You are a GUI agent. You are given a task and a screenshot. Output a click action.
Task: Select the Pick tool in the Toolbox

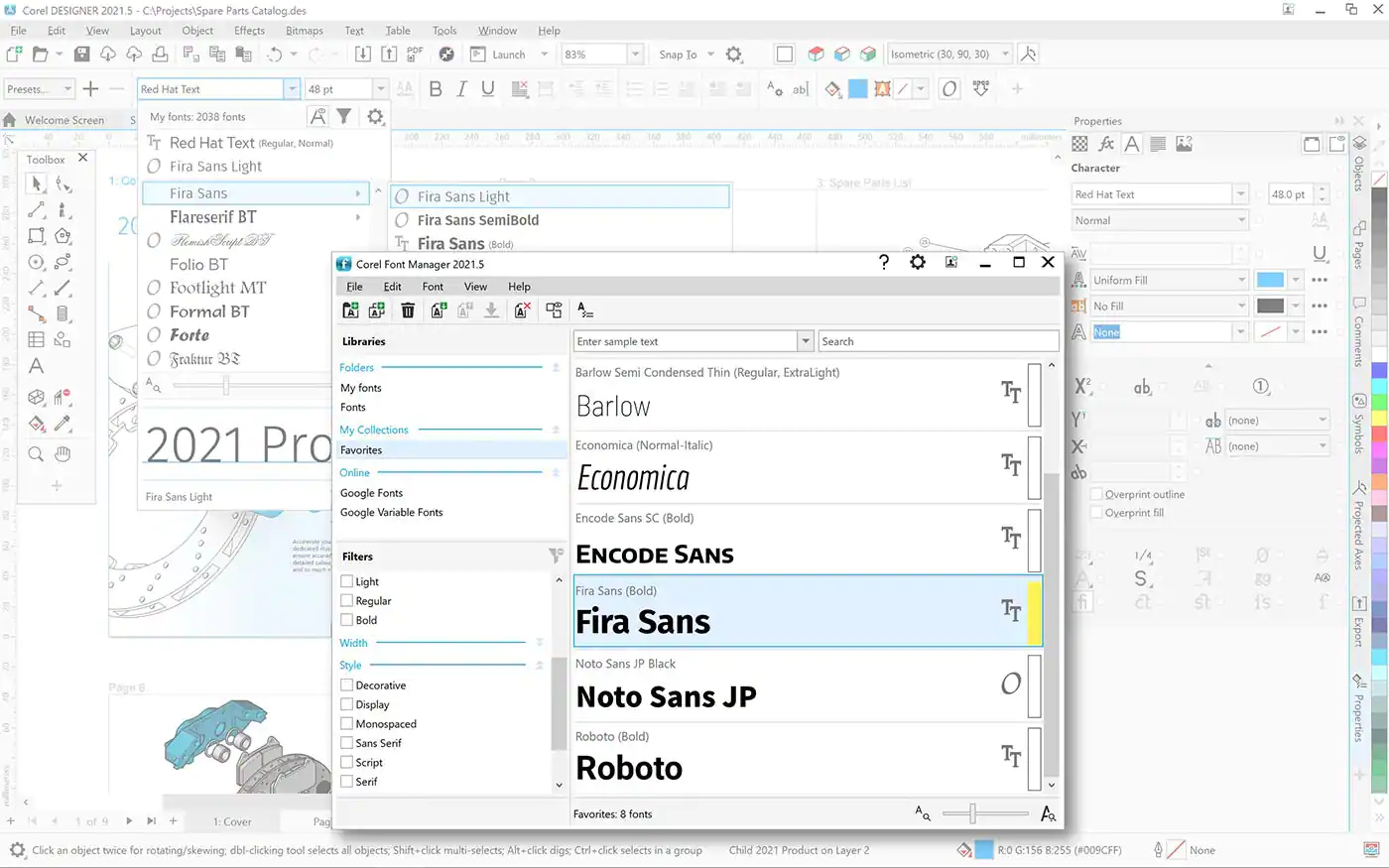click(x=36, y=184)
